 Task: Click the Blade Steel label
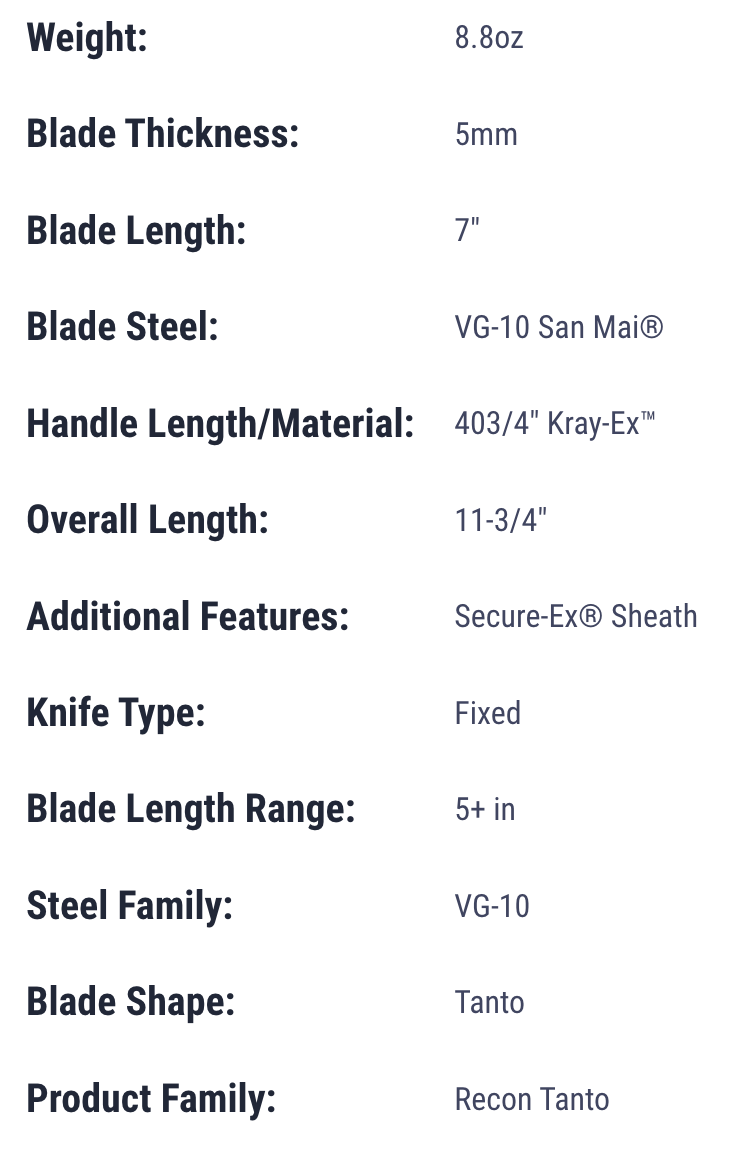(122, 327)
